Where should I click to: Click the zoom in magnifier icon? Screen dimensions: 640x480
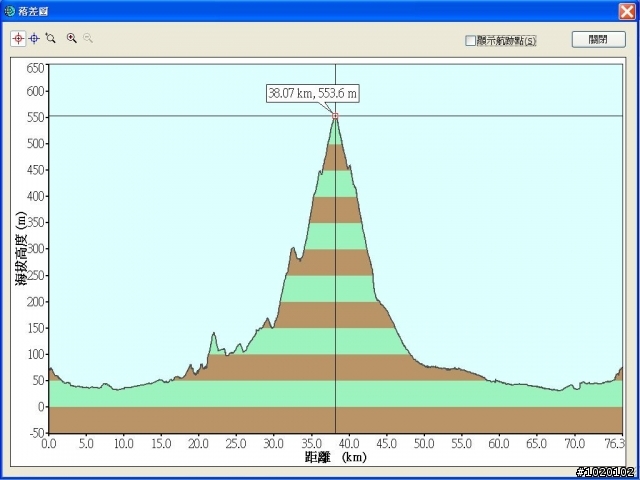[x=72, y=38]
